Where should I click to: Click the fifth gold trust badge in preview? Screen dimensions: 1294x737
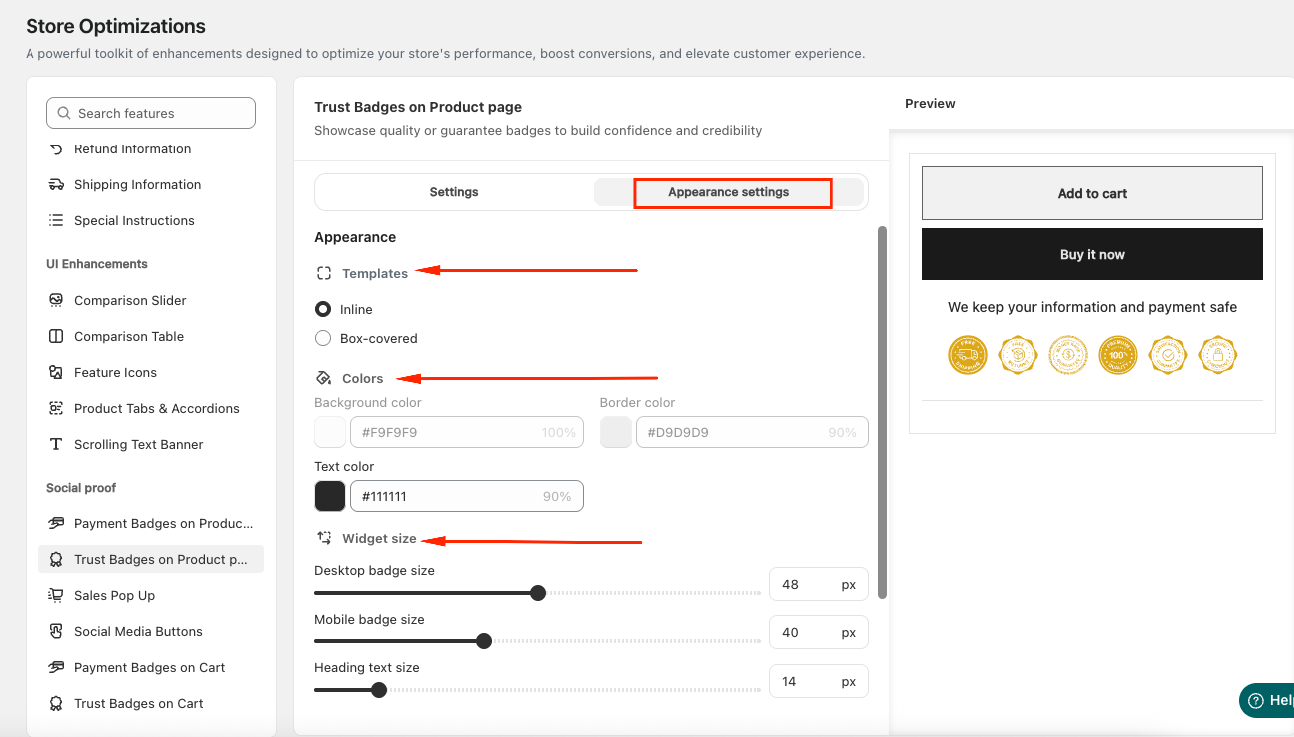click(1168, 355)
